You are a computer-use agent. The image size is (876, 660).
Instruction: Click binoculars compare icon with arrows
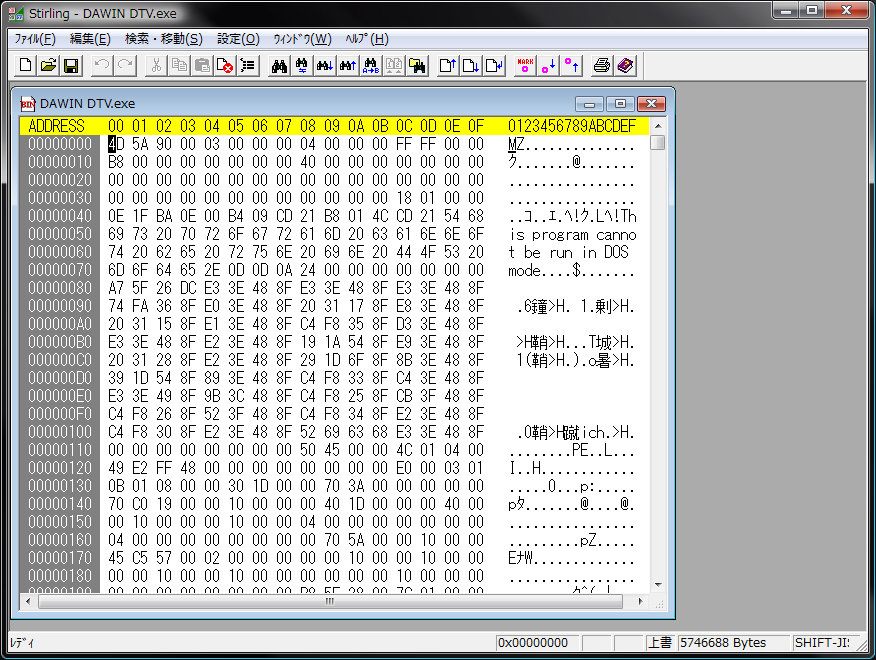pyautogui.click(x=302, y=66)
